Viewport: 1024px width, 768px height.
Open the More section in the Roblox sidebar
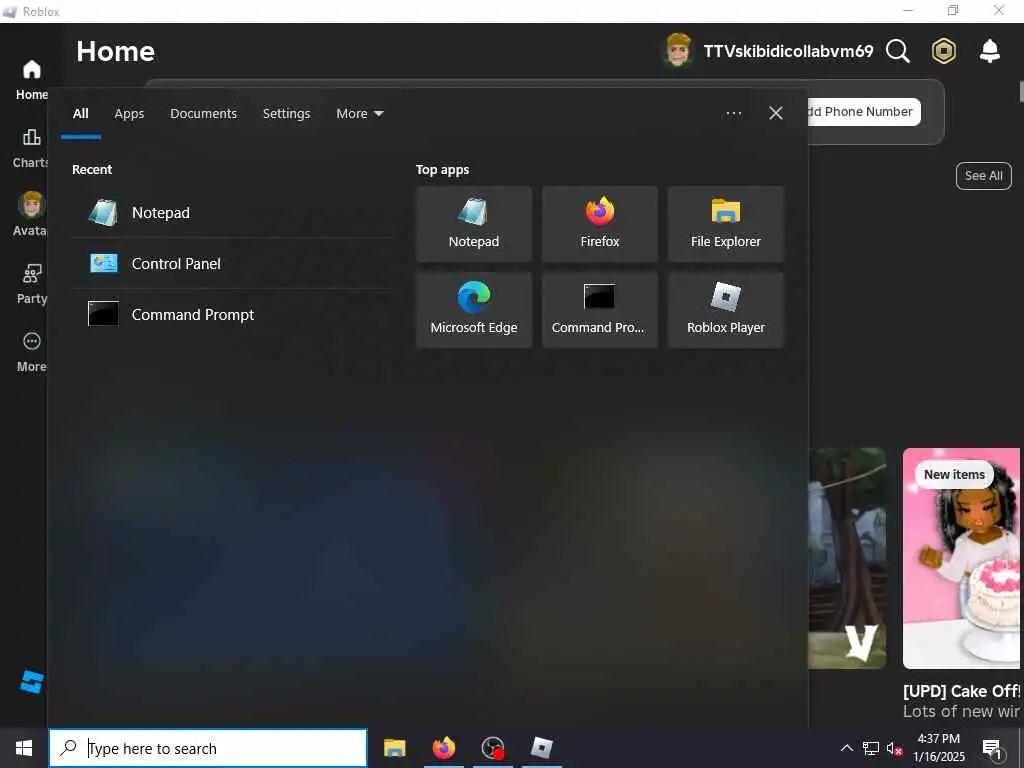click(x=31, y=352)
